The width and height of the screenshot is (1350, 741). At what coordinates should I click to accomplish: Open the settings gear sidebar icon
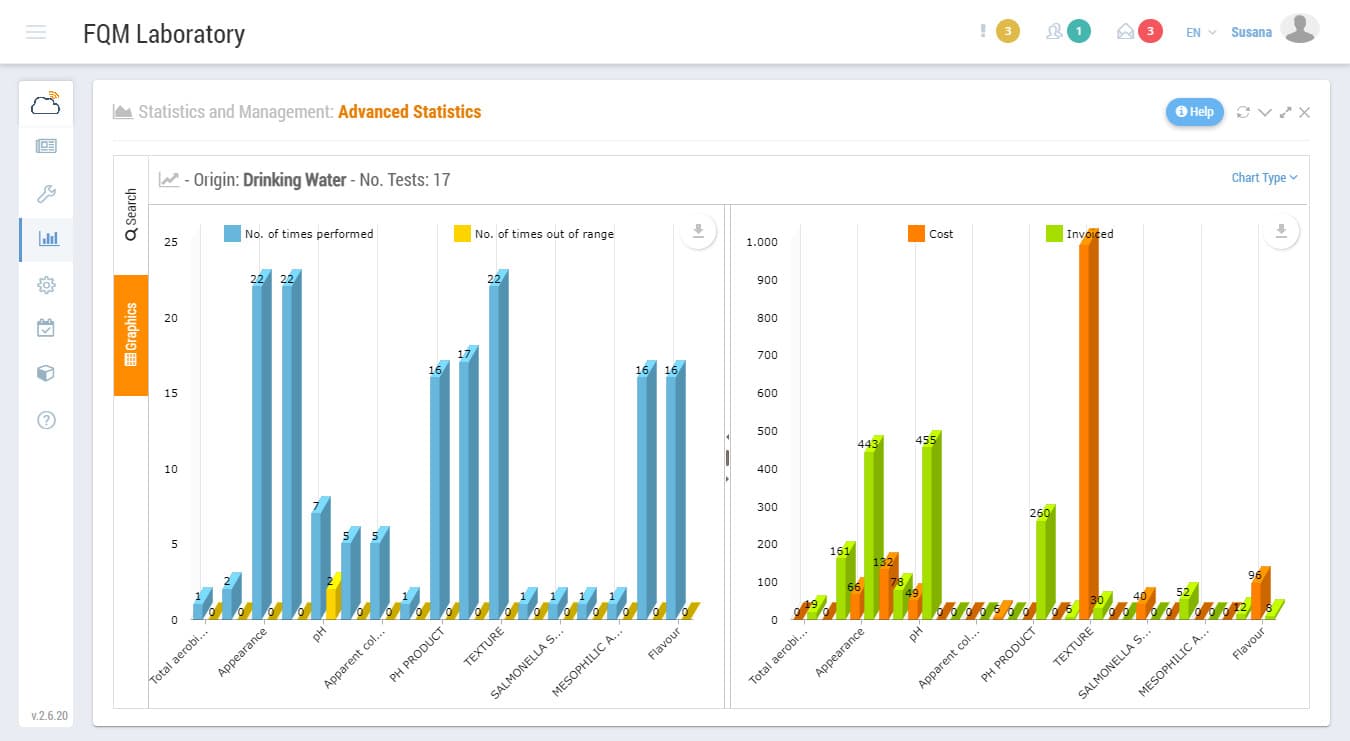(x=46, y=285)
